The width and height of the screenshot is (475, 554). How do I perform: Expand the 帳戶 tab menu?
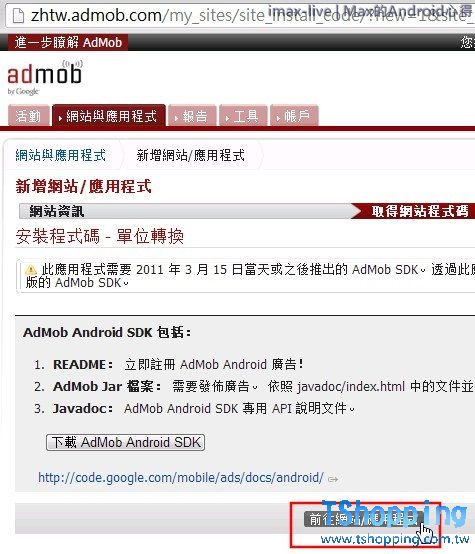coord(294,116)
